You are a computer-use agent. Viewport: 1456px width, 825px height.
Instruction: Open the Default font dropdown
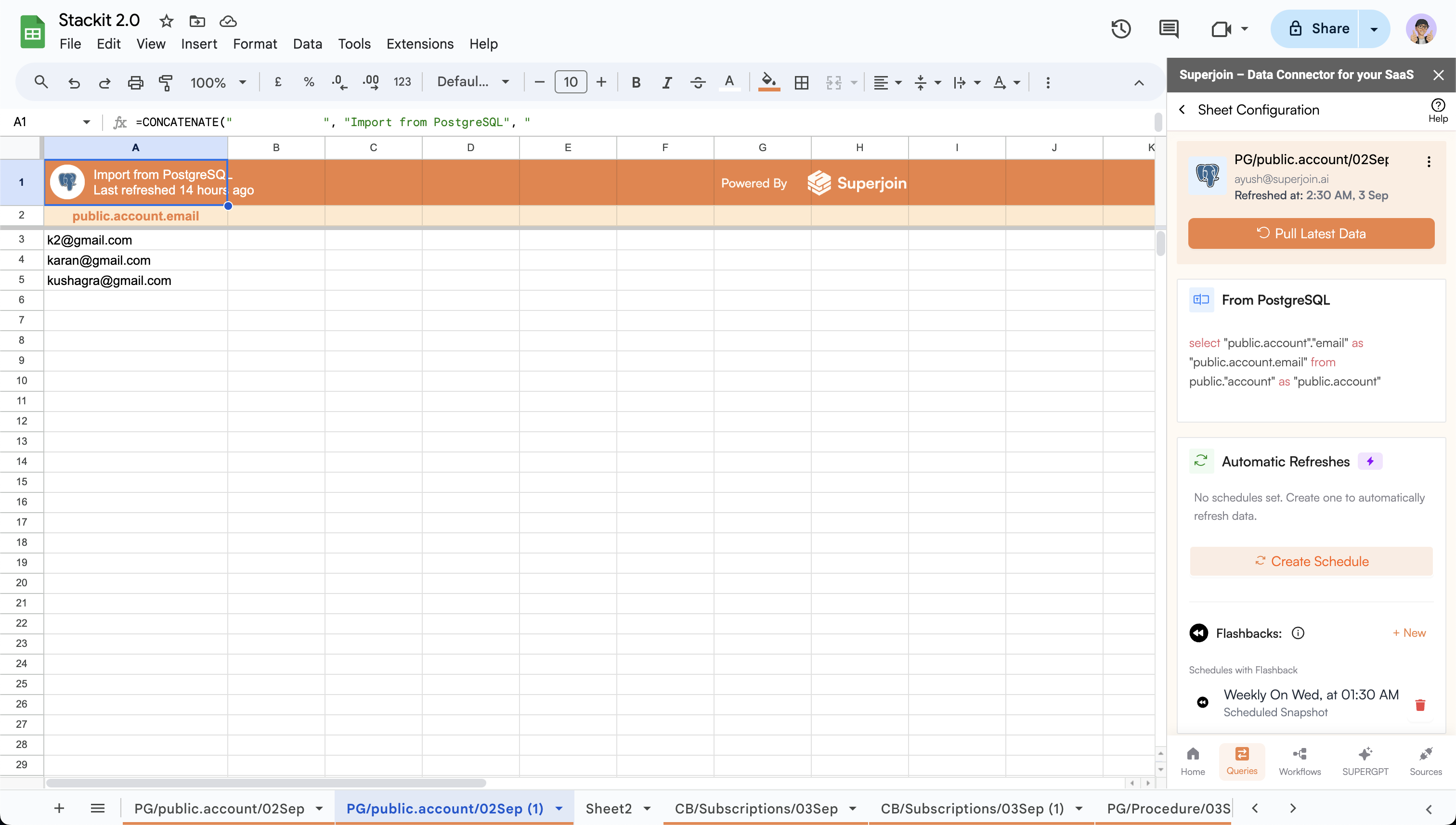[472, 82]
